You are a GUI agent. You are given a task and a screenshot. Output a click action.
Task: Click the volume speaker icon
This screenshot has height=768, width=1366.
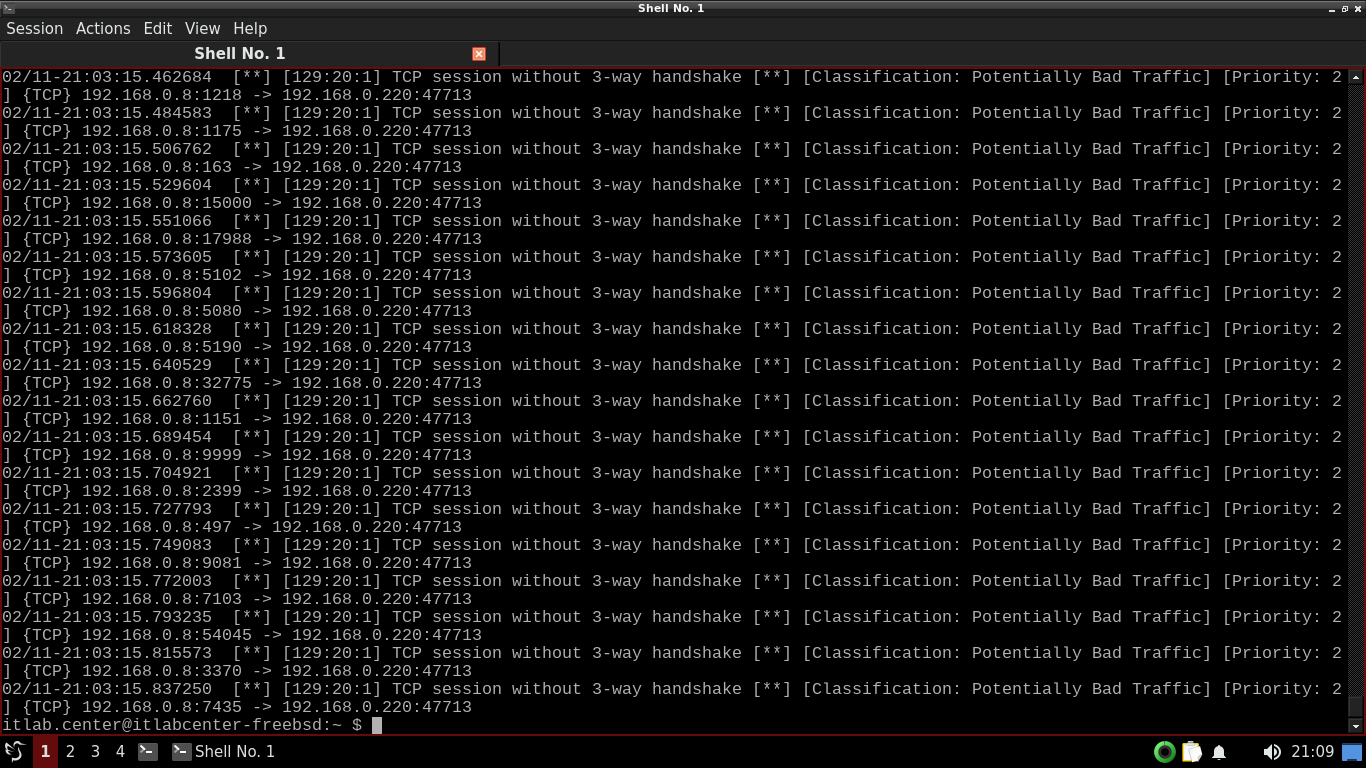1271,752
